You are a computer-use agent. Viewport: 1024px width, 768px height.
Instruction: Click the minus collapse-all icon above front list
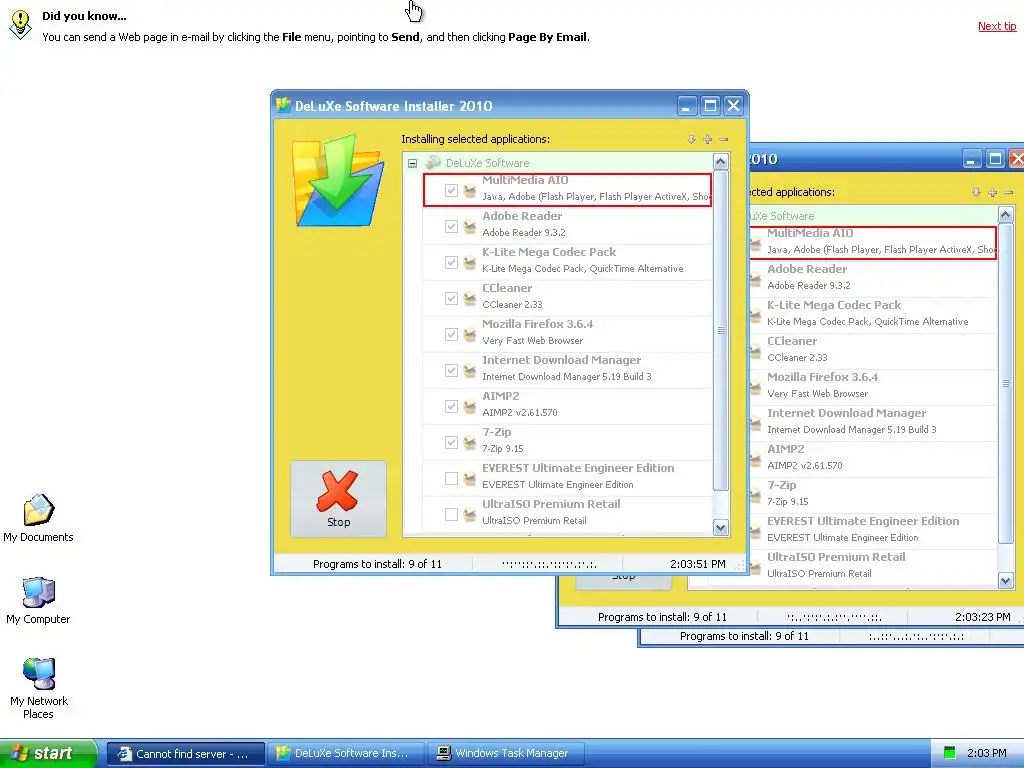pyautogui.click(x=724, y=139)
